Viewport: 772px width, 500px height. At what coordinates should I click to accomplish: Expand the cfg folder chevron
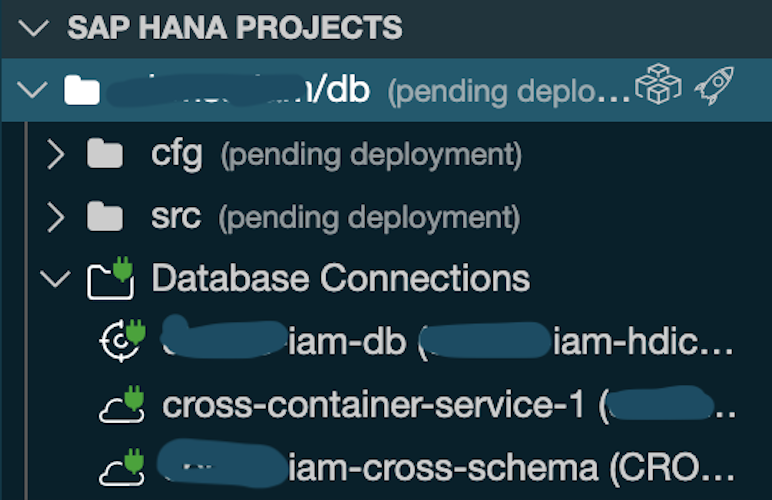pos(55,154)
